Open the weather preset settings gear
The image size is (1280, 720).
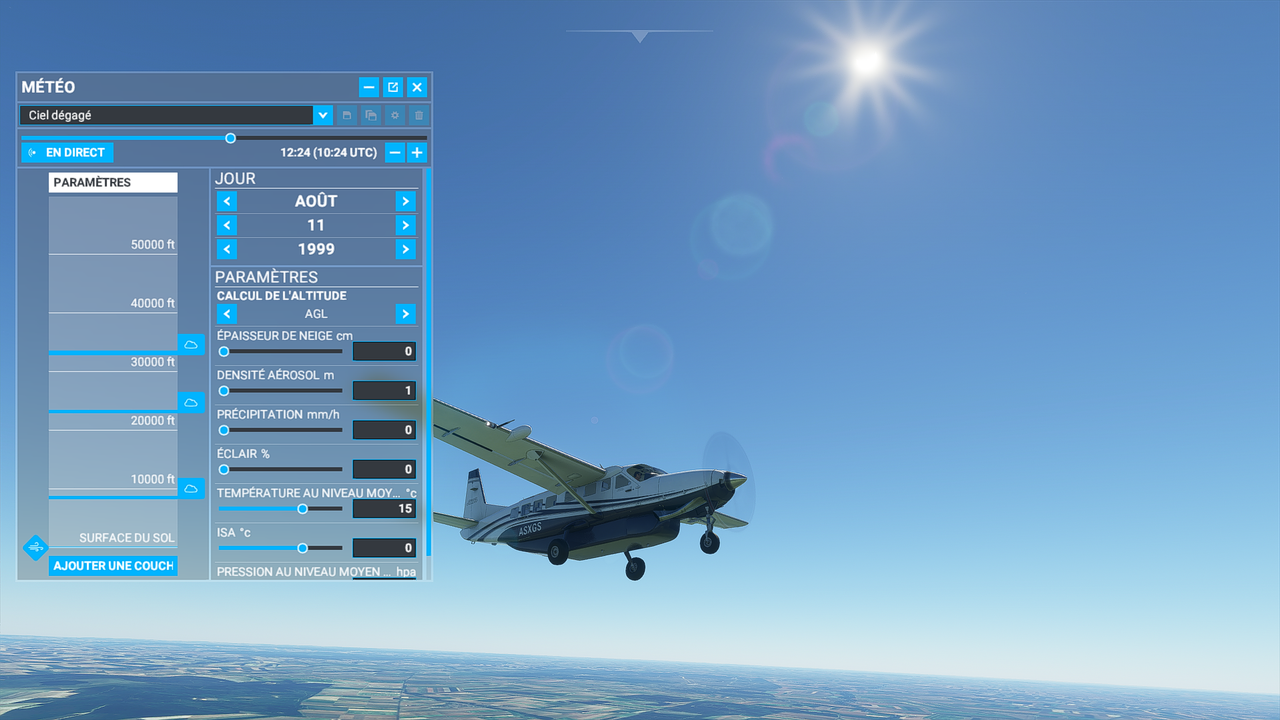[x=394, y=115]
